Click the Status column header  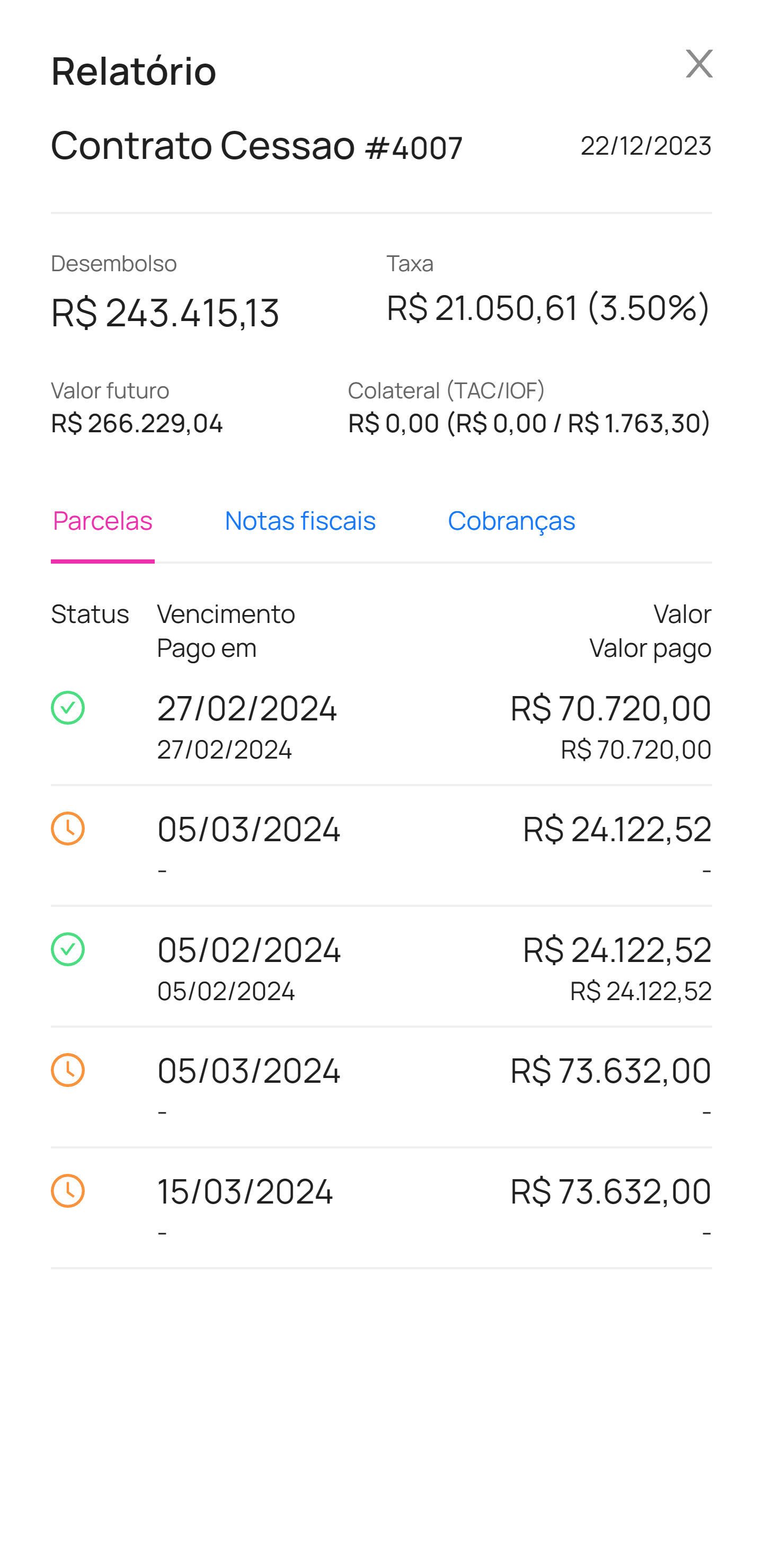pyautogui.click(x=90, y=613)
